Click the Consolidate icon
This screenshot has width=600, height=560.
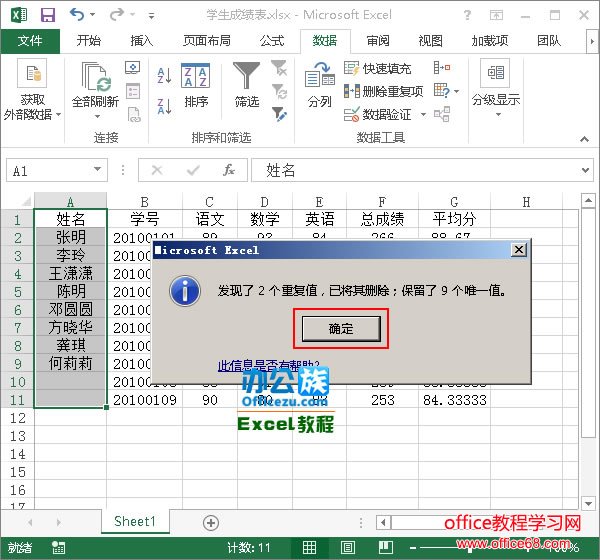coord(442,68)
